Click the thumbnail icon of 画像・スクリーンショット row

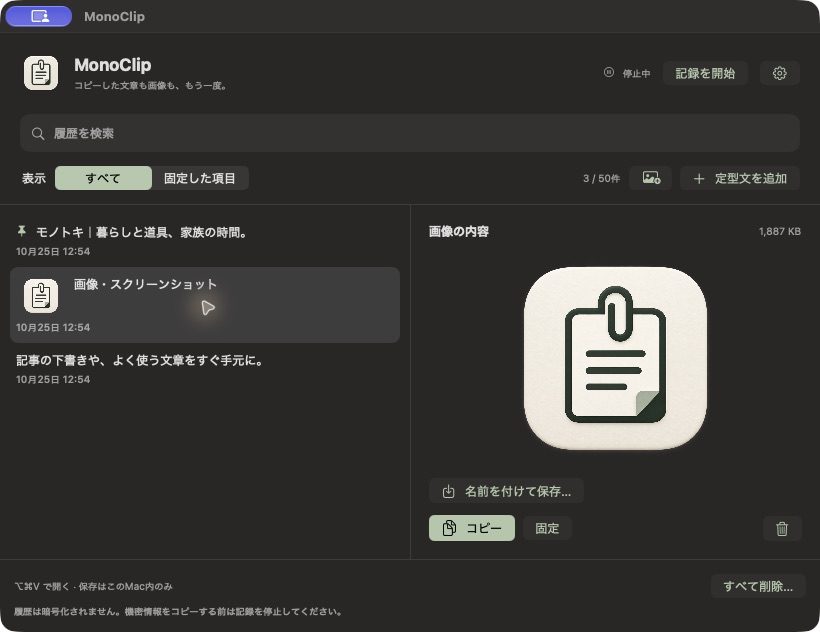[x=41, y=296]
